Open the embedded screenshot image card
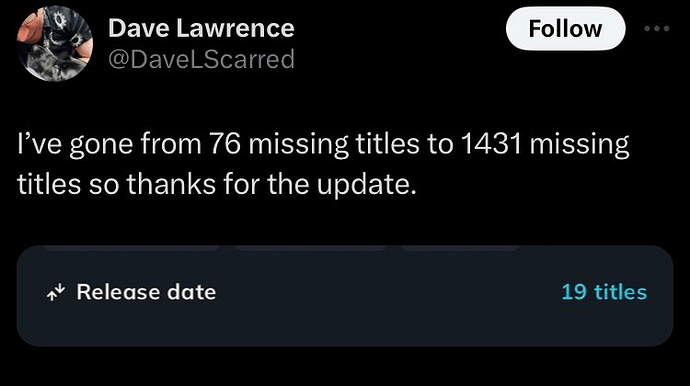This screenshot has height=386, width=690. 345,296
